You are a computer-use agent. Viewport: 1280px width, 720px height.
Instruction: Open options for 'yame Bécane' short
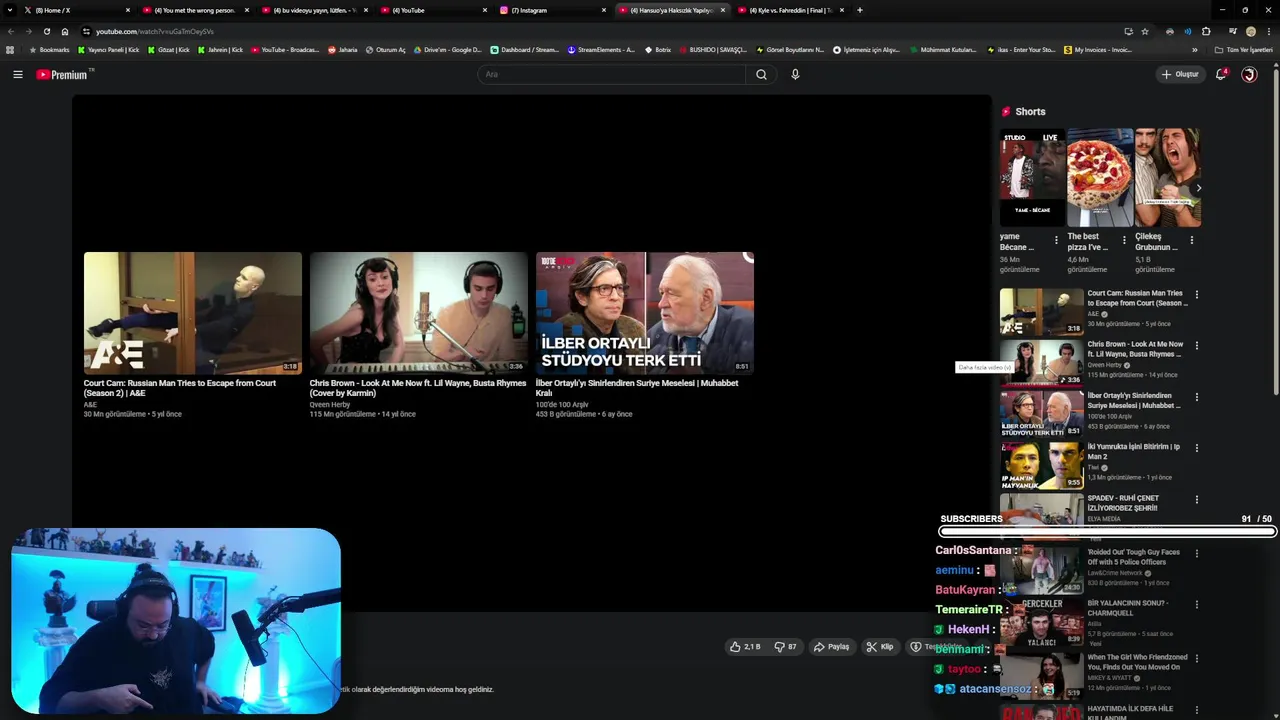(1056, 240)
